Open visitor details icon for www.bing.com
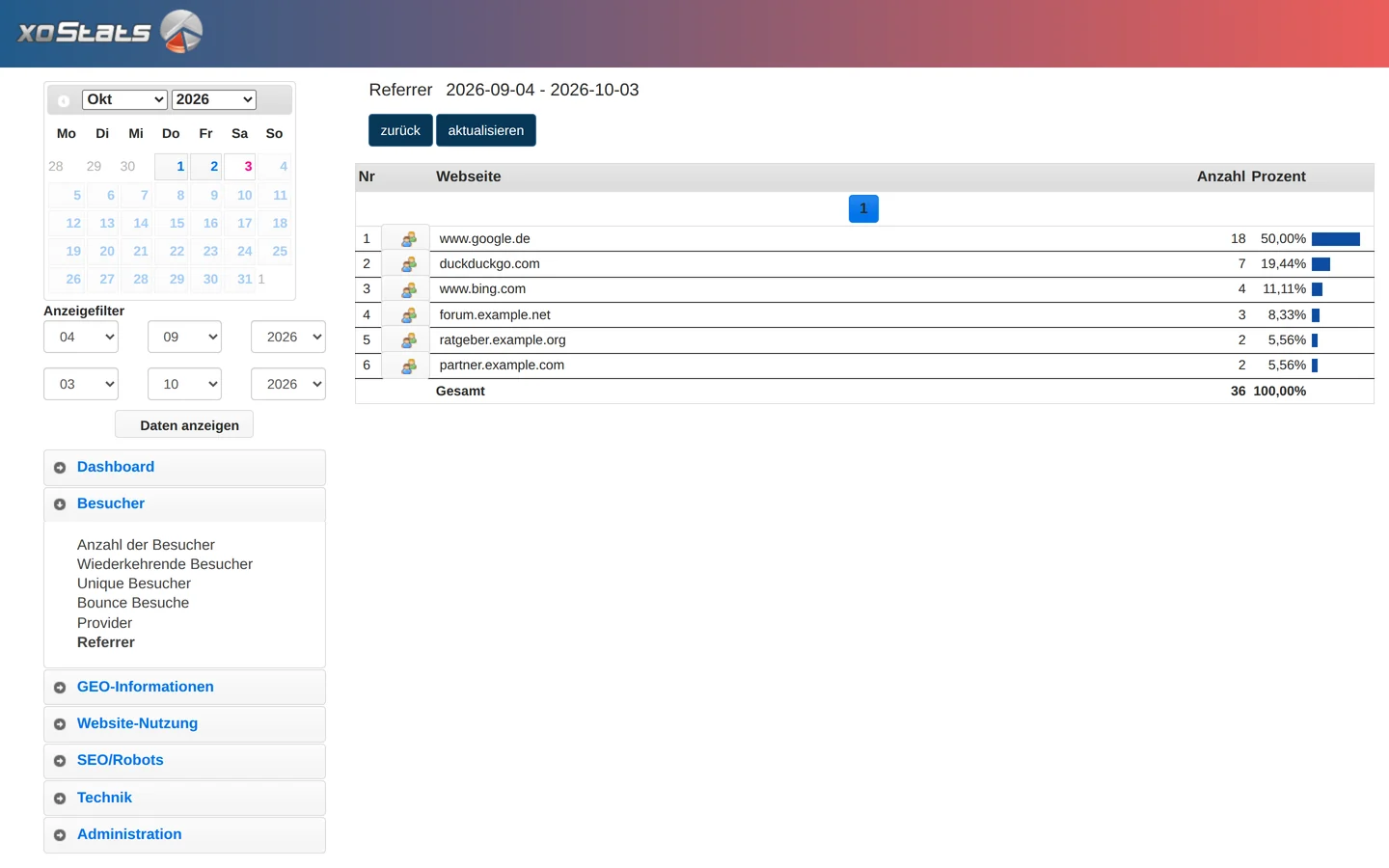 tap(409, 289)
